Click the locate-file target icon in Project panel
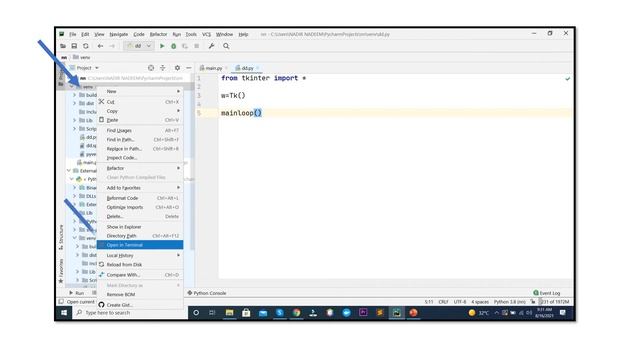 151,68
